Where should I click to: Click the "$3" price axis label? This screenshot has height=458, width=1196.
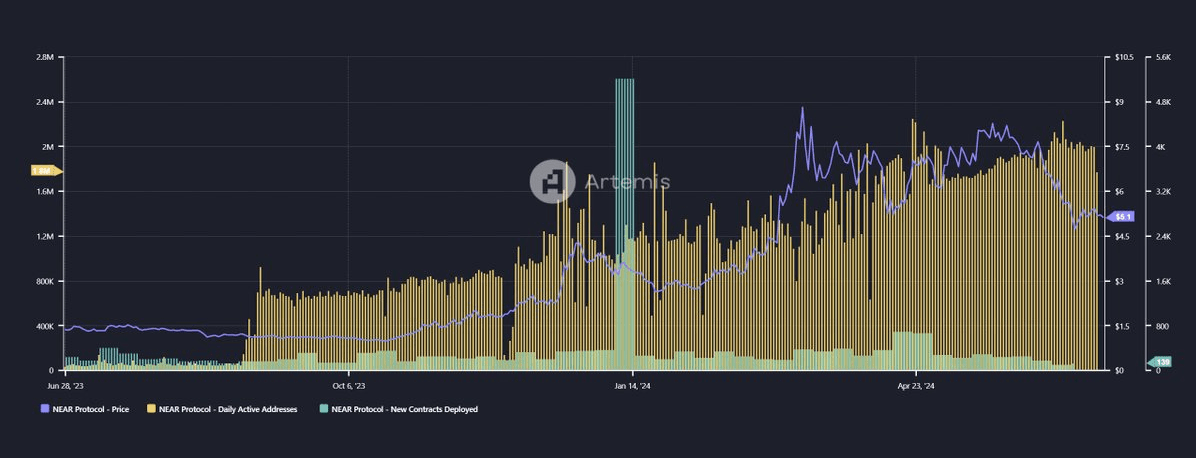(x=1120, y=281)
